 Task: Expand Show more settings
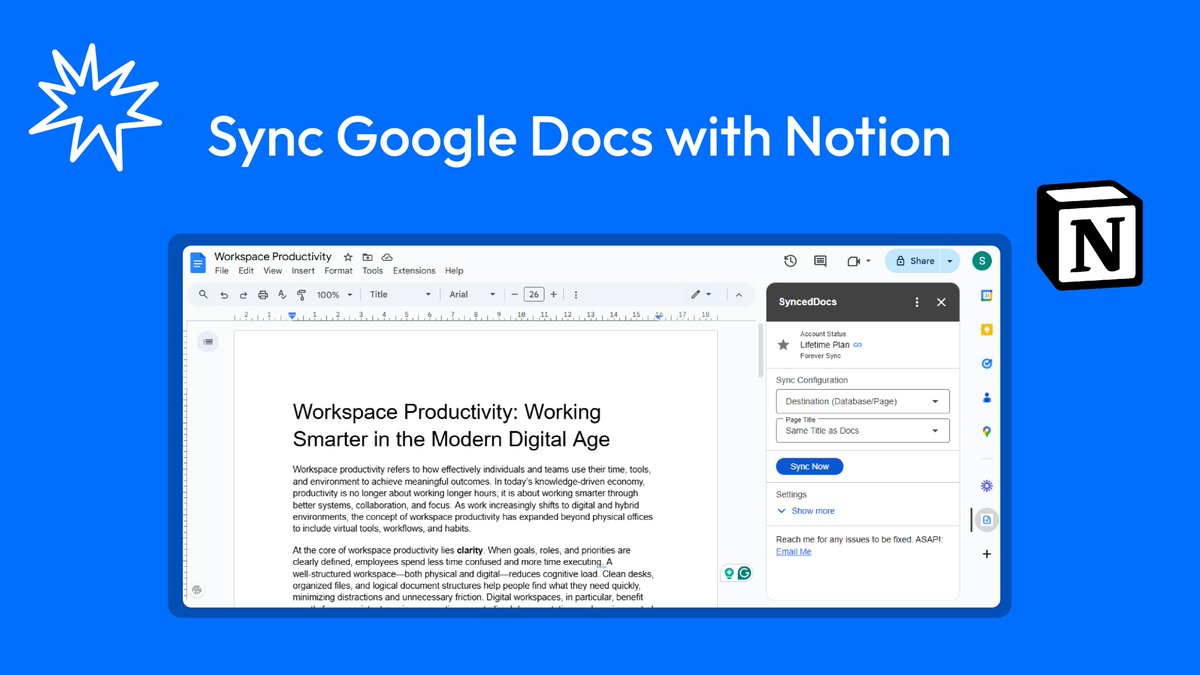tap(806, 511)
